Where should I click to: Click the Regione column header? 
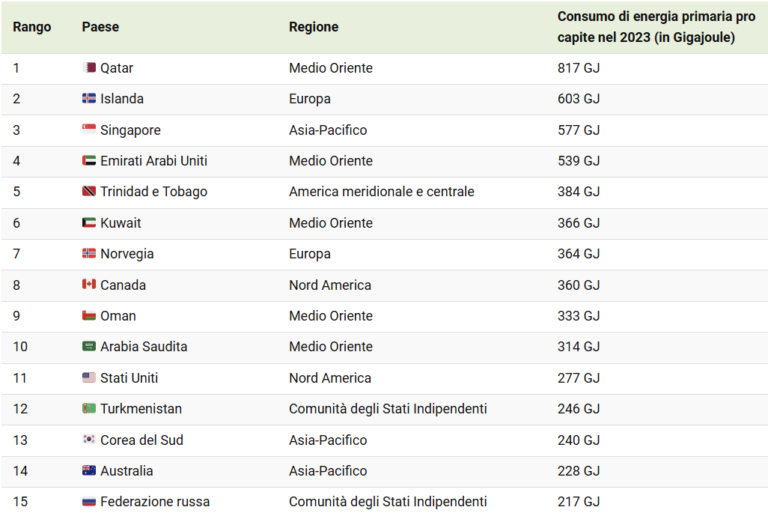[x=313, y=27]
